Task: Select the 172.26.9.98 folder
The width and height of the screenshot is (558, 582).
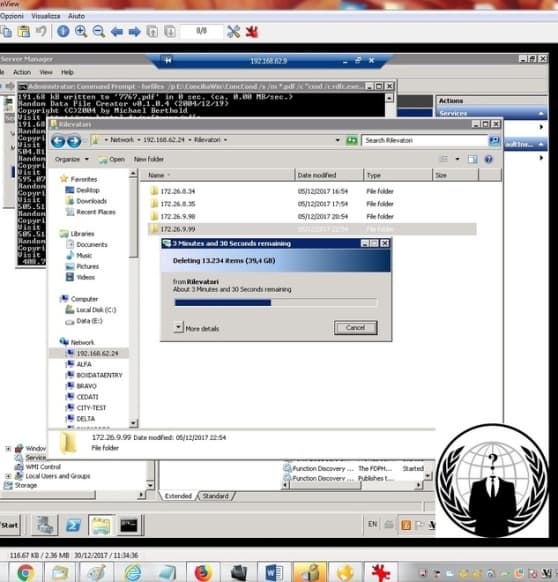Action: (x=177, y=216)
